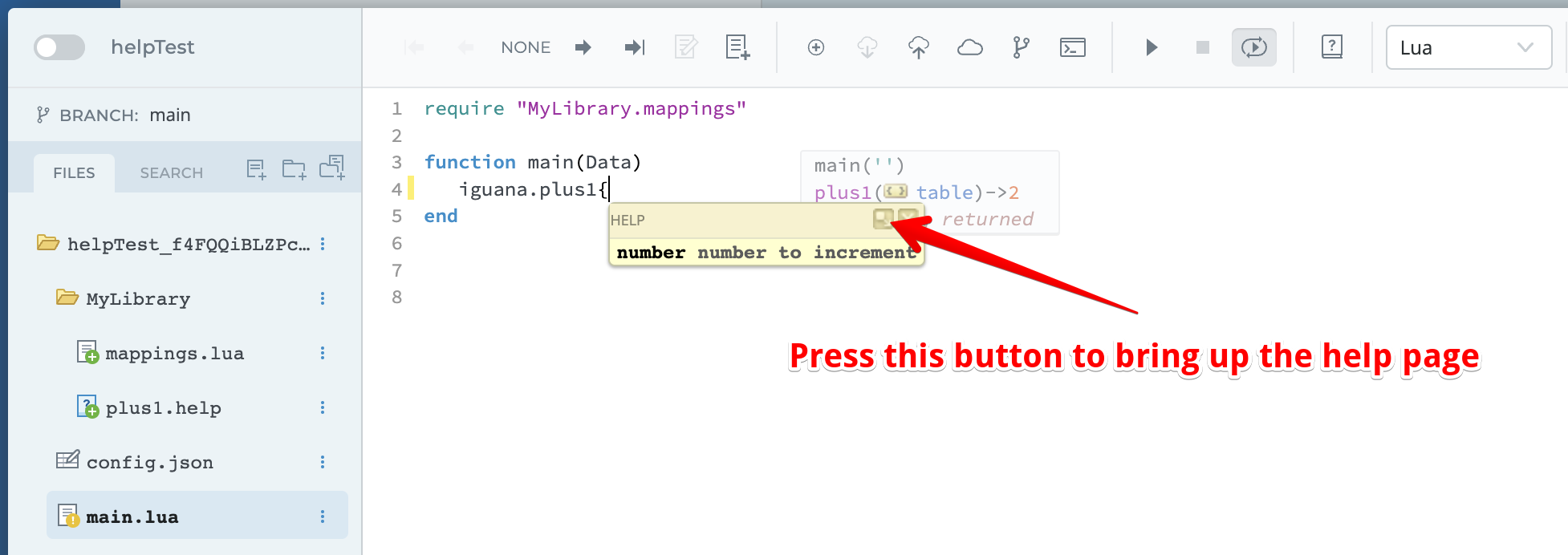Screen dimensions: 1568x555
Task: Open the Lua language dropdown
Action: (x=1468, y=47)
